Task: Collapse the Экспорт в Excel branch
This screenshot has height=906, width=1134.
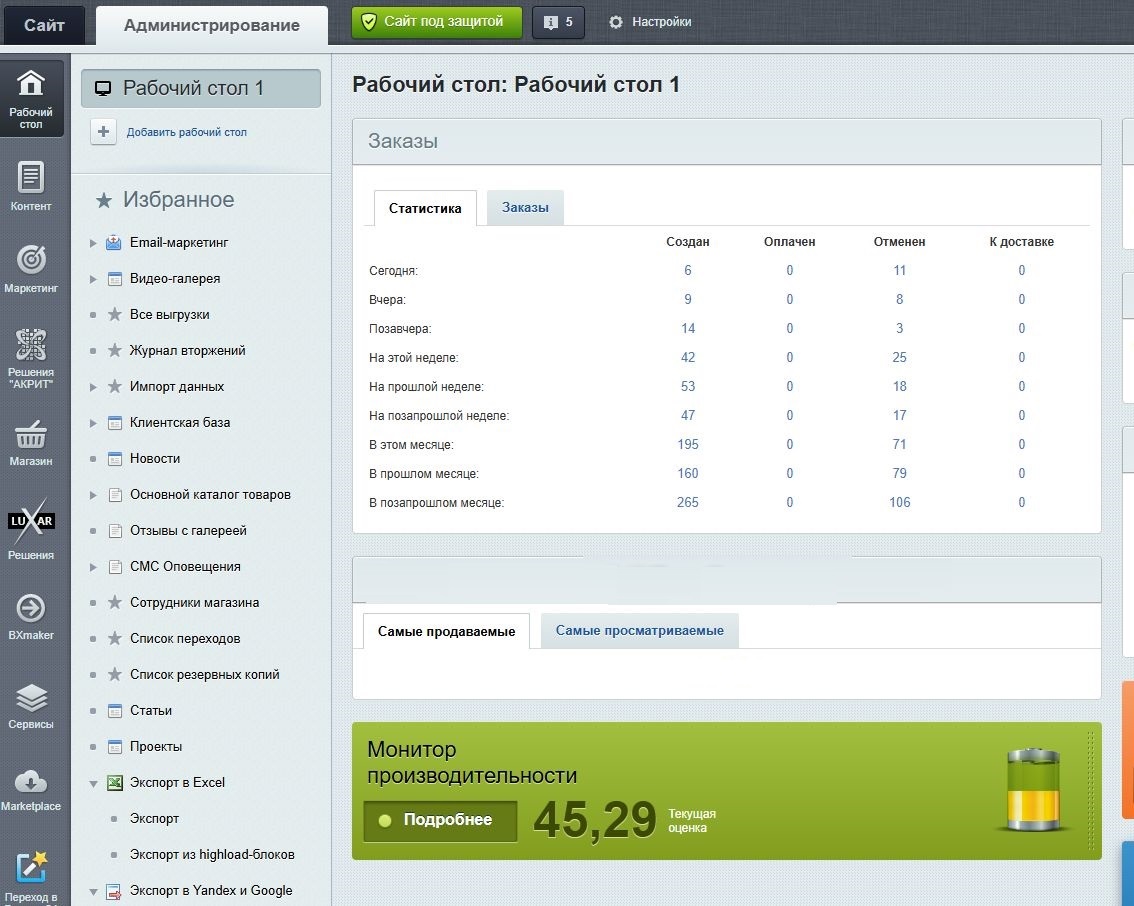Action: 93,783
